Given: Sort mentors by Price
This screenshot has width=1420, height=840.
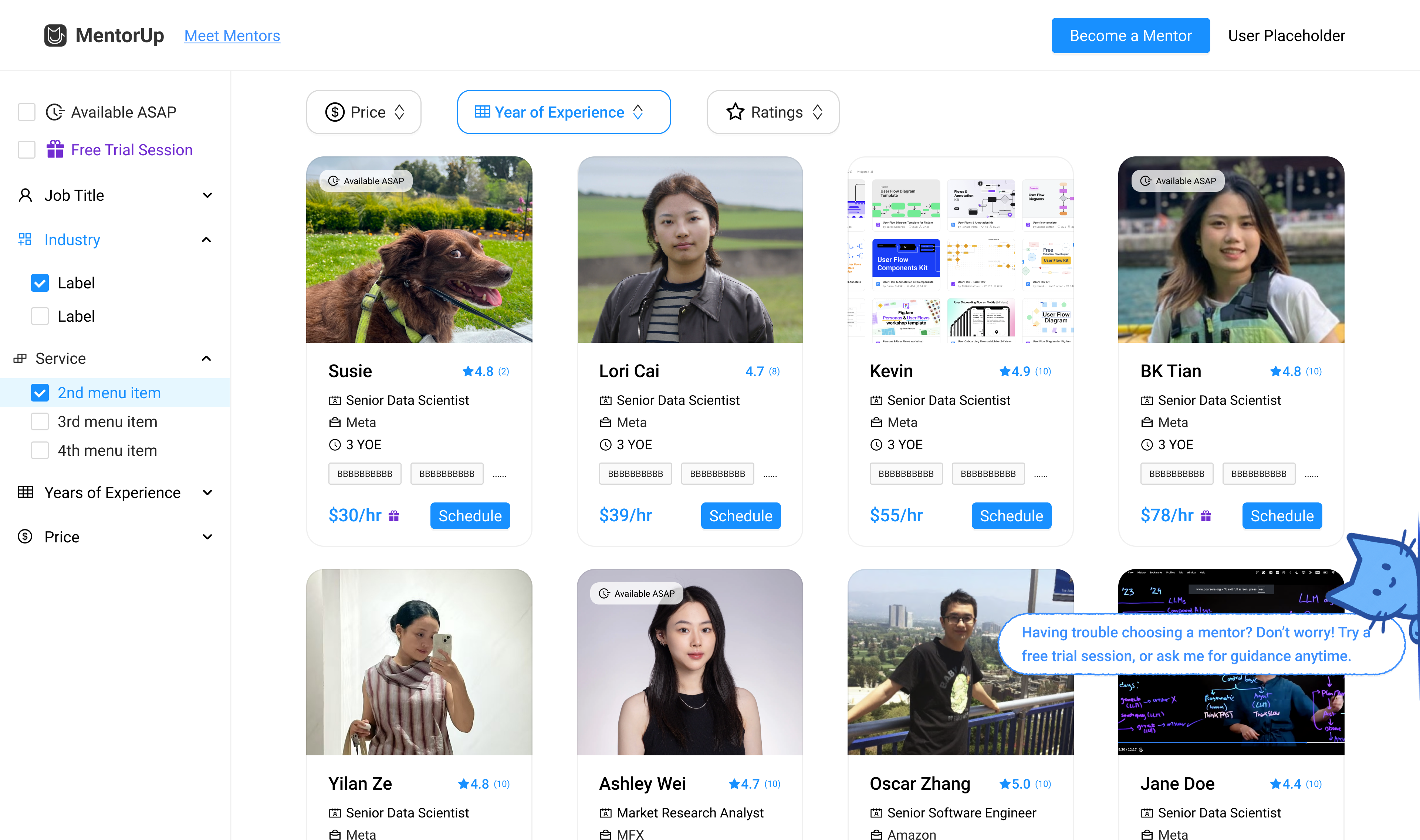Looking at the screenshot, I should (x=364, y=112).
